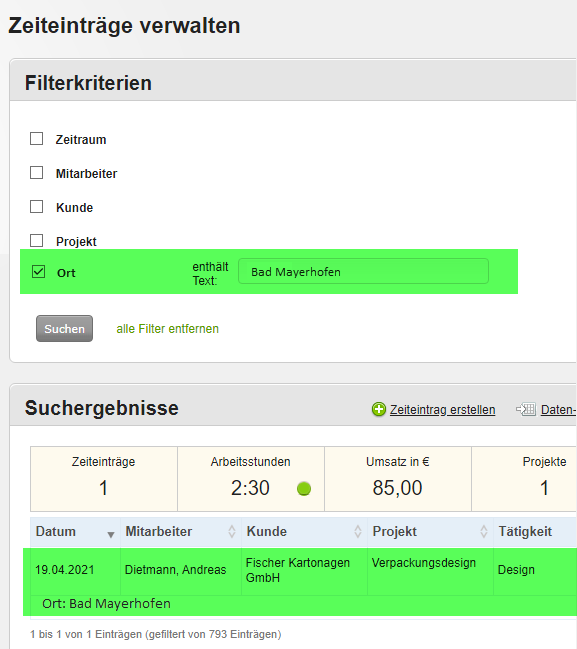The width and height of the screenshot is (577, 649).
Task: Enable the Zeitraum filter checkbox
Action: (x=36, y=139)
